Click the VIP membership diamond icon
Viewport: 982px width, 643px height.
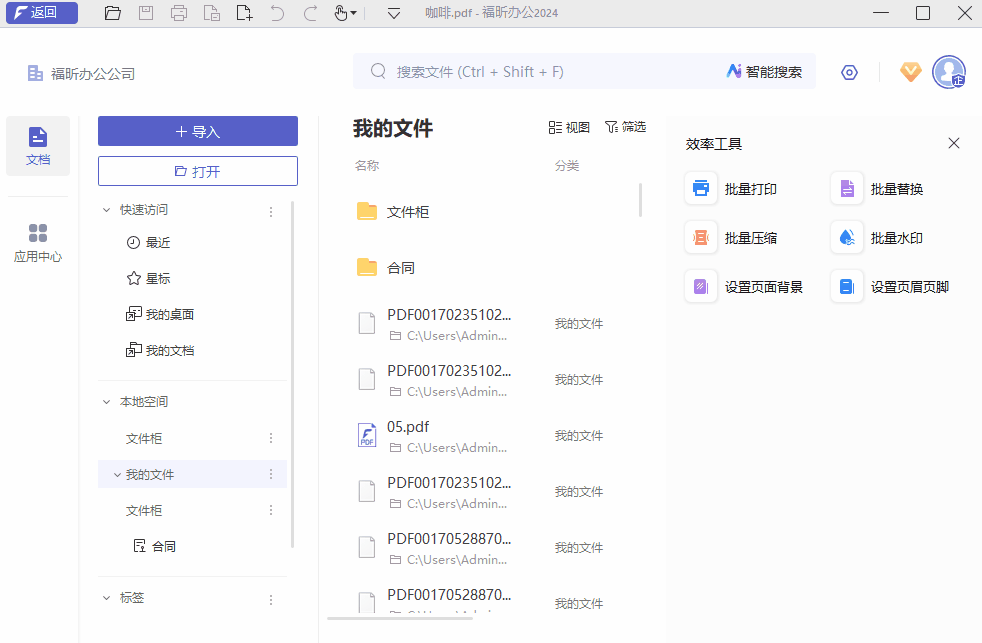click(910, 72)
